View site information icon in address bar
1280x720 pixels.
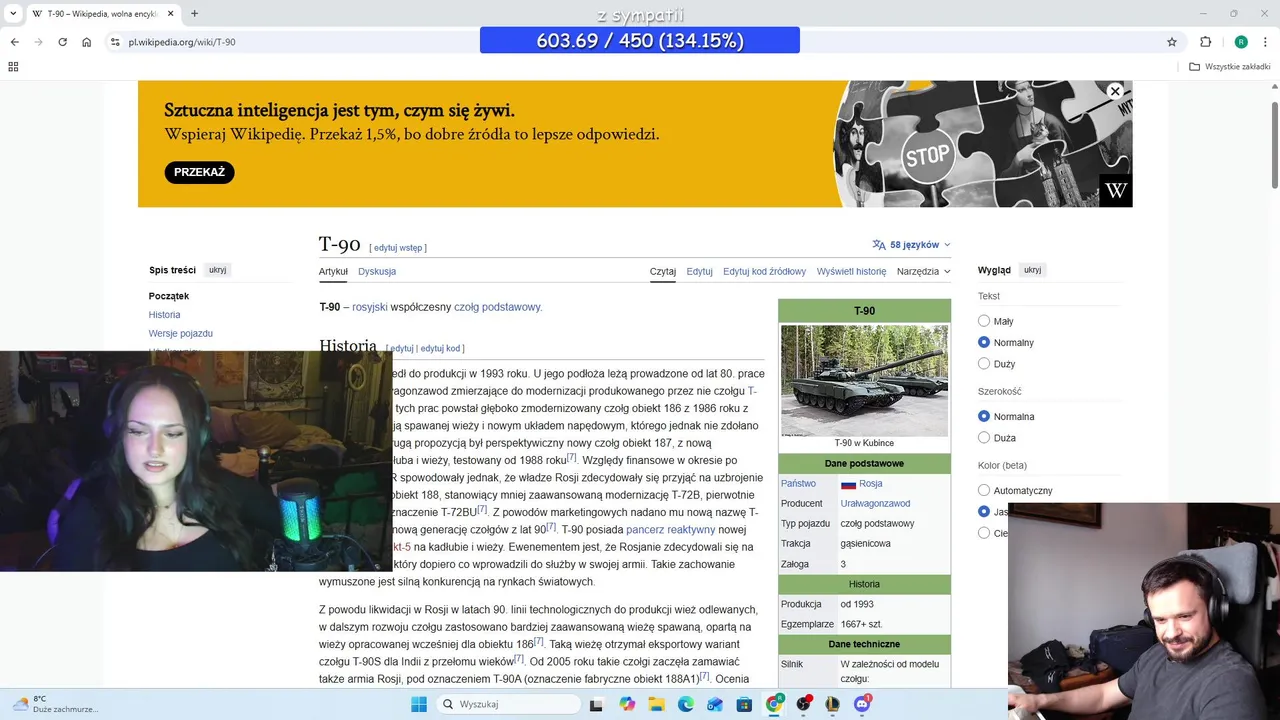[x=115, y=42]
